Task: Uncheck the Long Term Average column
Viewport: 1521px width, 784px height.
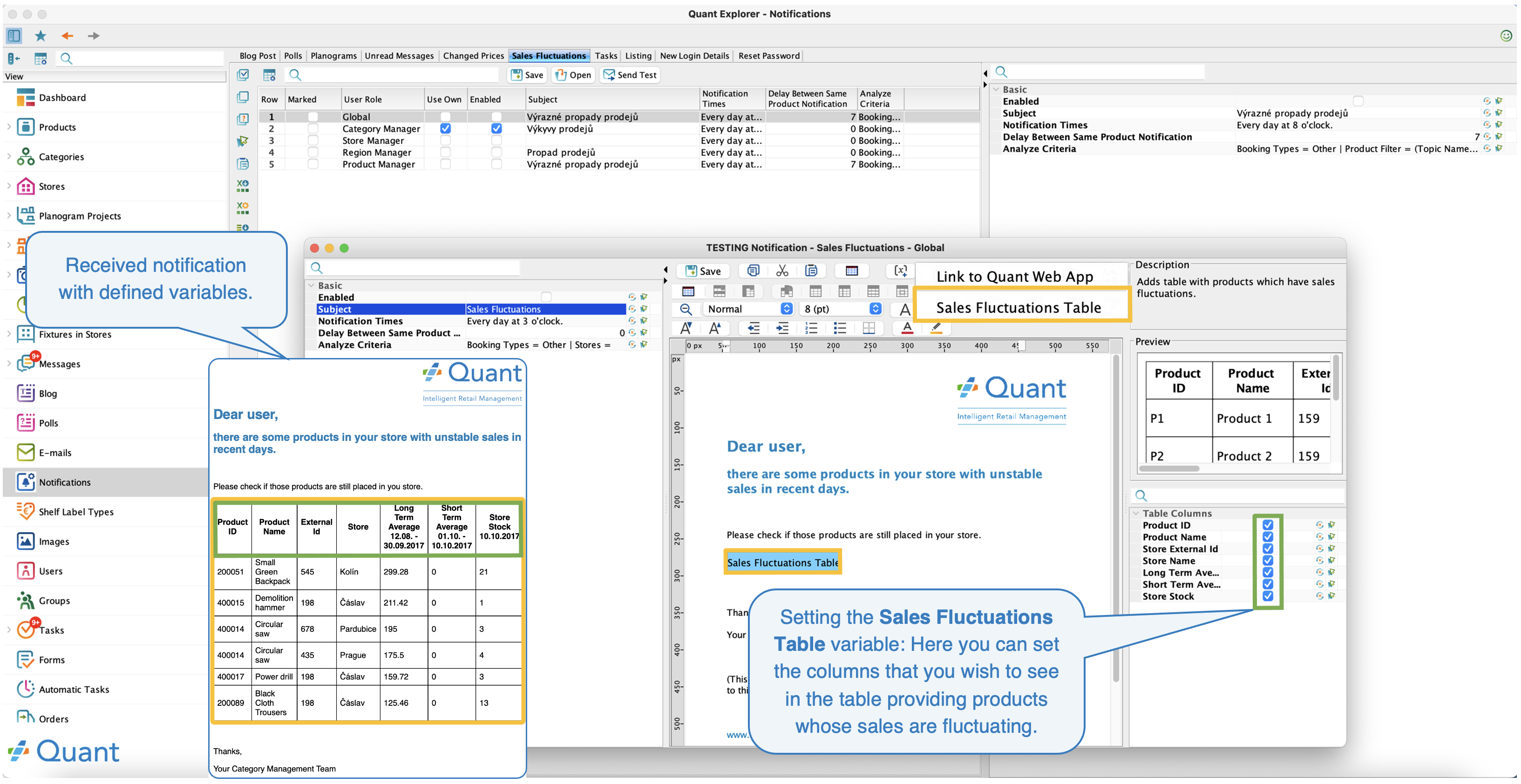Action: pos(1267,572)
